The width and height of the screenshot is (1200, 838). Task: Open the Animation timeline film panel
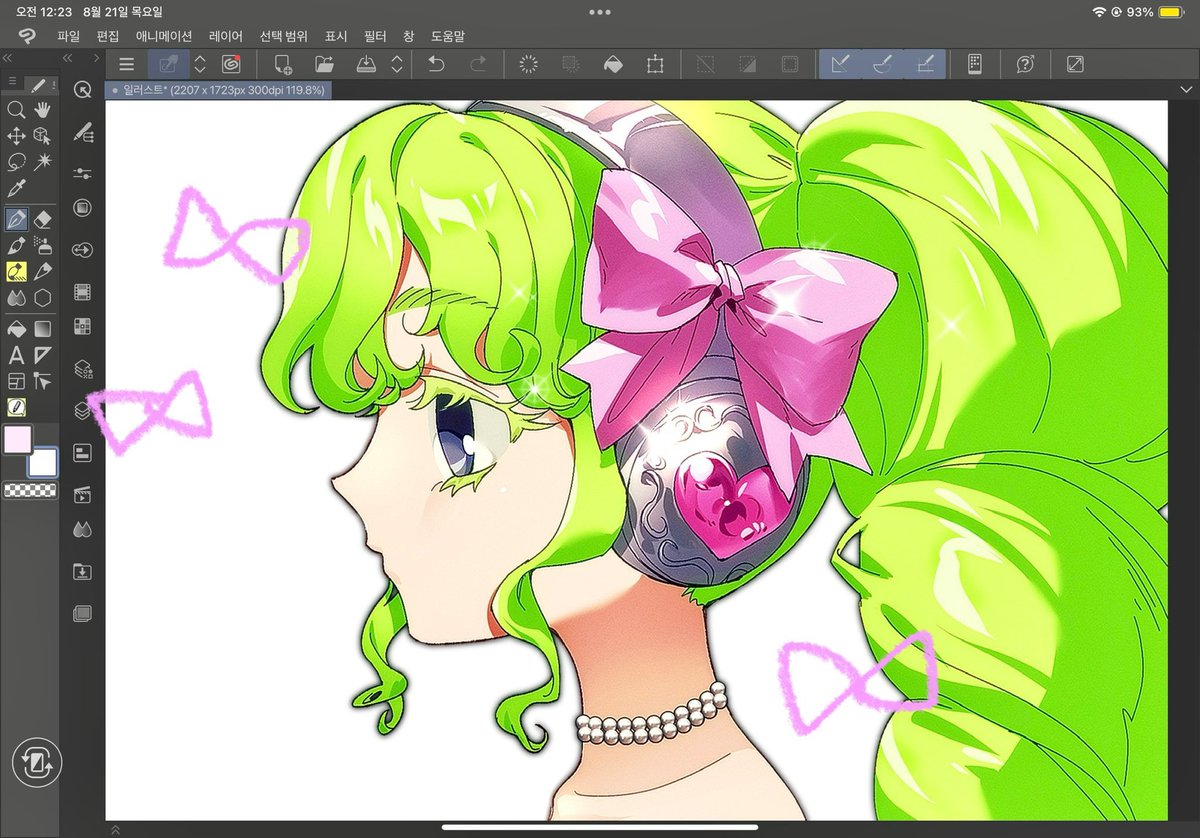pyautogui.click(x=83, y=293)
